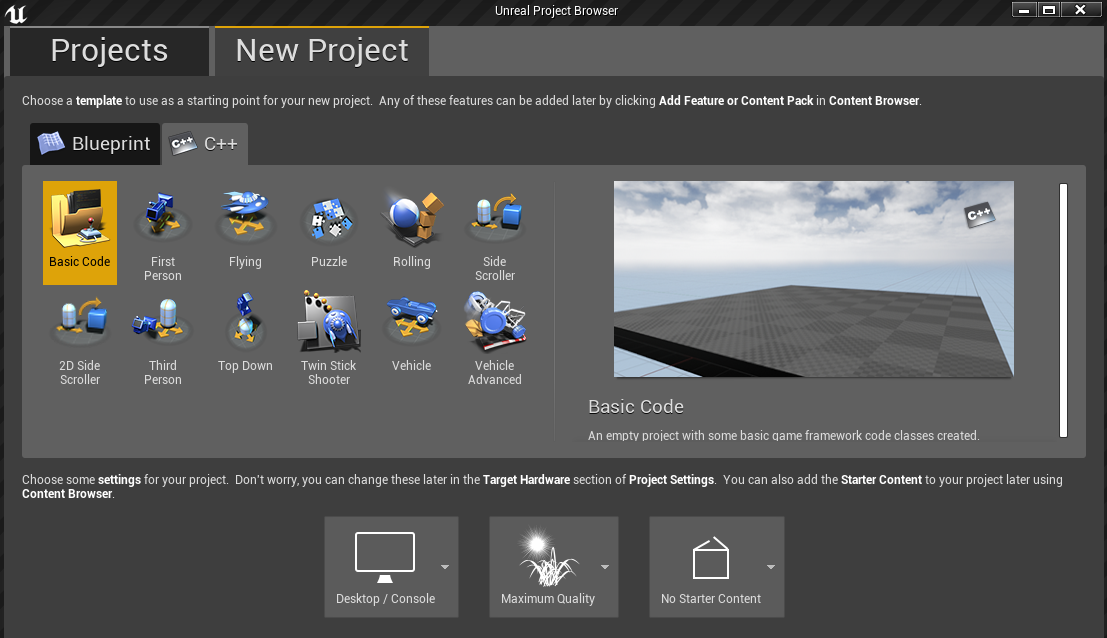Viewport: 1107px width, 638px height.
Task: Select the Basic Code template icon
Action: tap(79, 218)
